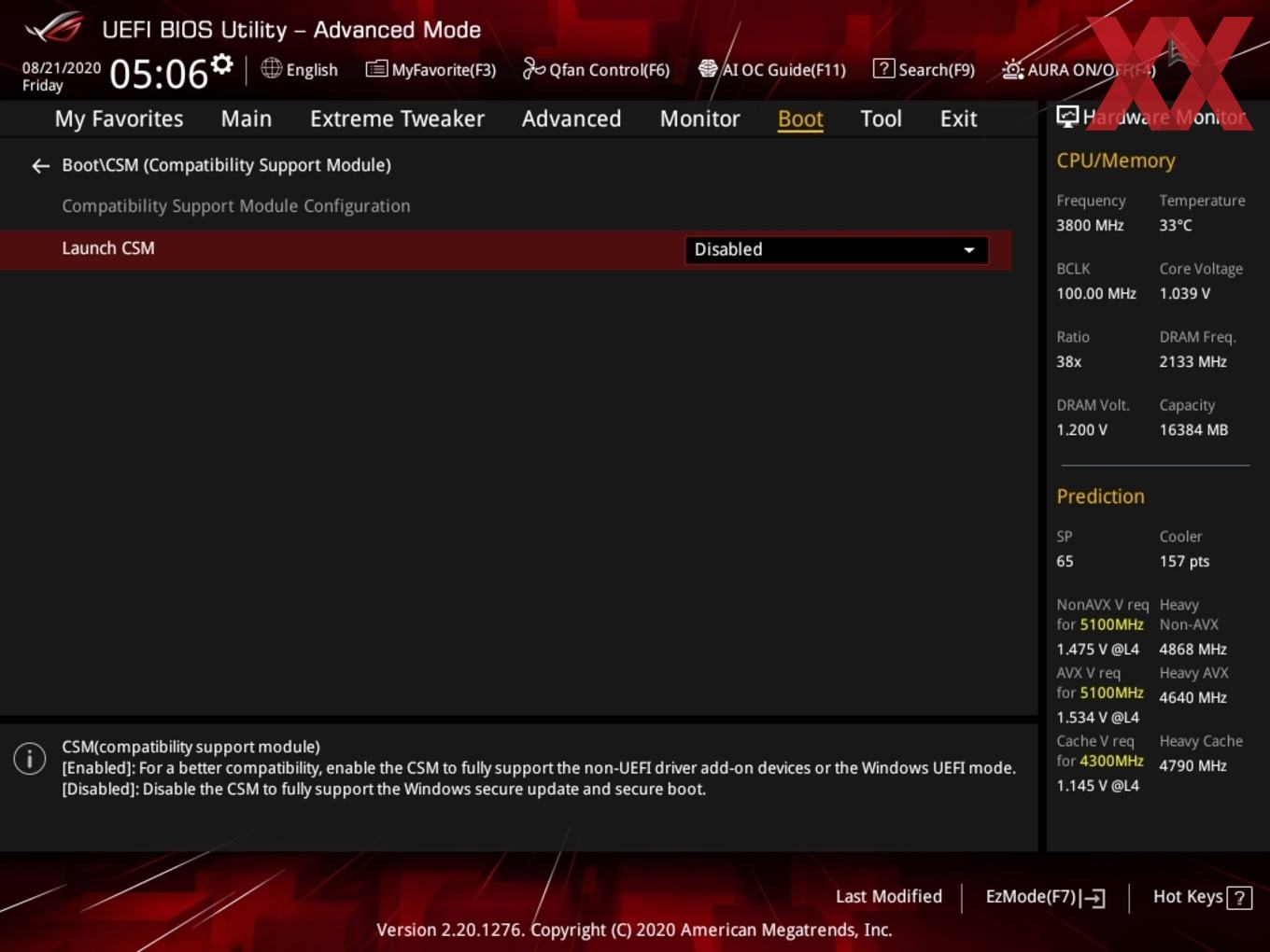Viewport: 1270px width, 952px height.
Task: Click the 4640 MHz Heavy AVX value
Action: click(x=1192, y=697)
